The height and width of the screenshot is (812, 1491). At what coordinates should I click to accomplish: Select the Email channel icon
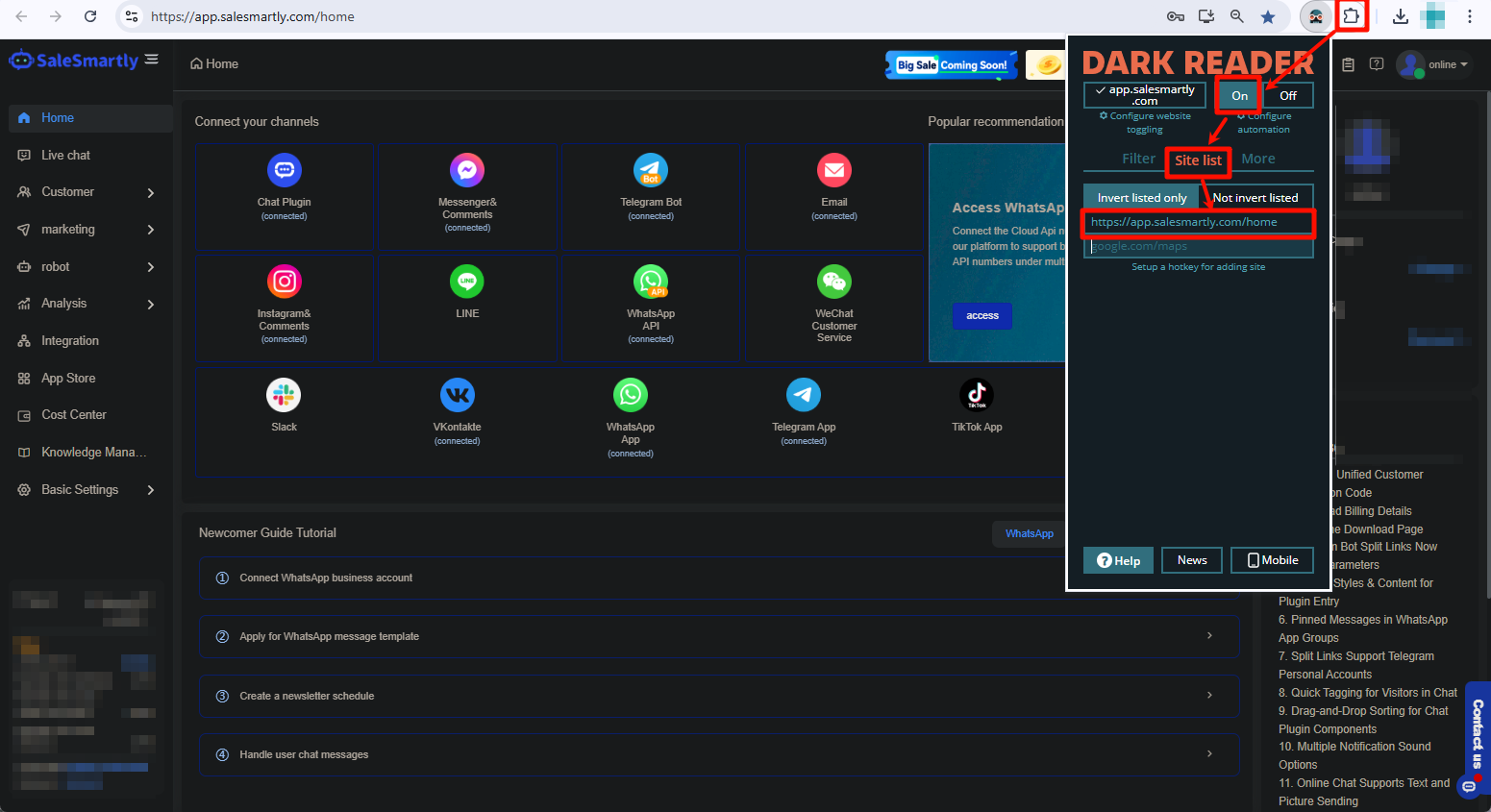coord(834,170)
